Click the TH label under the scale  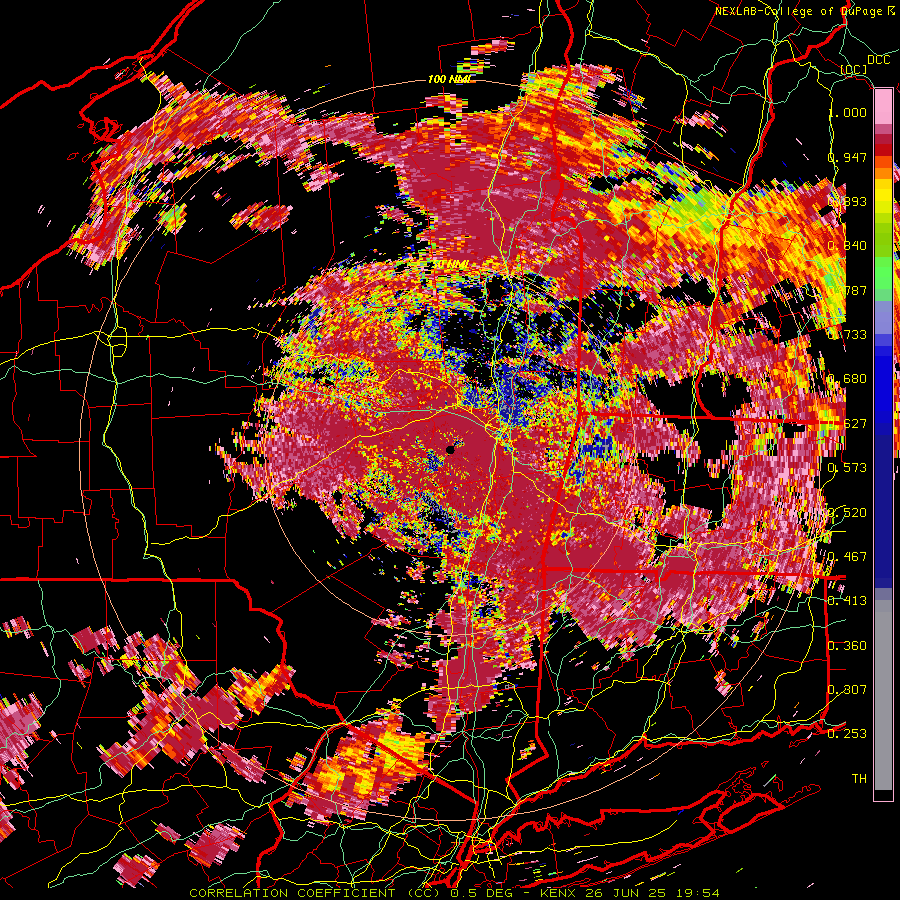pos(859,778)
